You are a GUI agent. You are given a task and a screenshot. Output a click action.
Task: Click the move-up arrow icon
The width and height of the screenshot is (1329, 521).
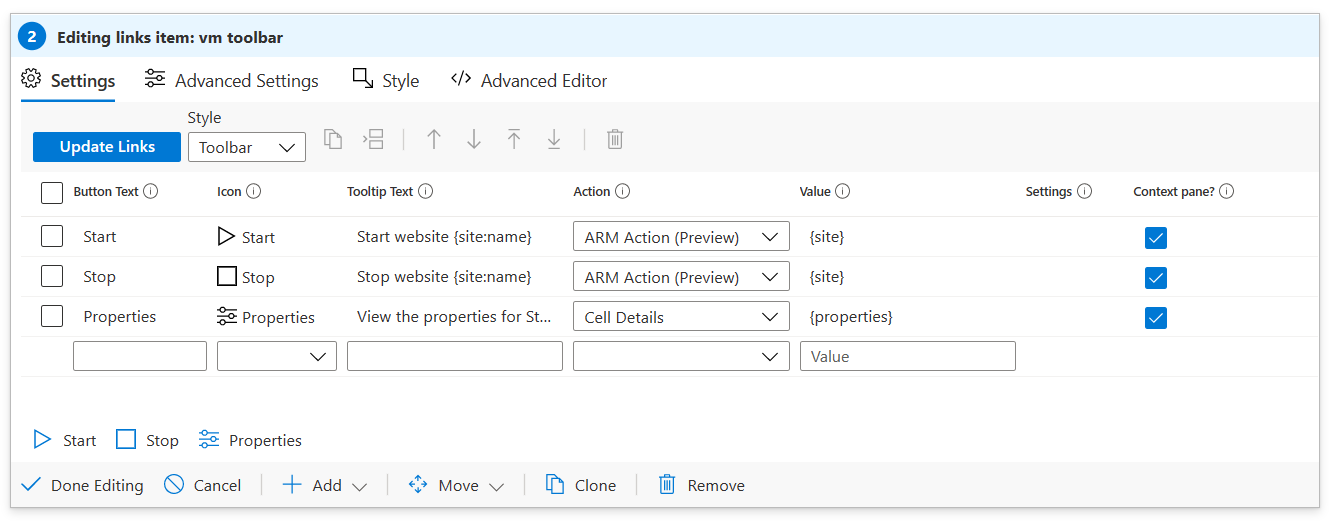pyautogui.click(x=434, y=139)
